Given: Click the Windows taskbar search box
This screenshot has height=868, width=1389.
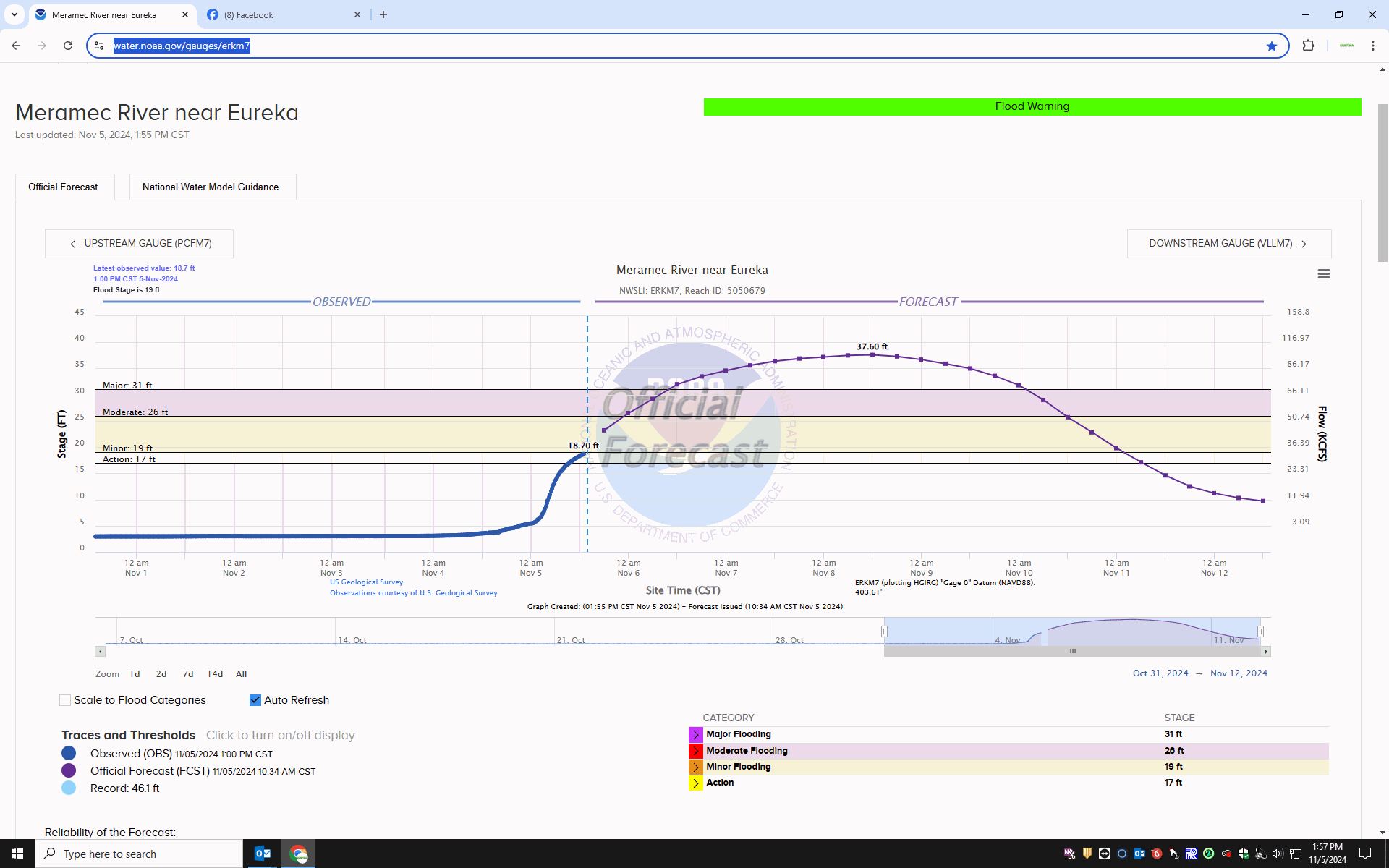Looking at the screenshot, I should tap(139, 854).
